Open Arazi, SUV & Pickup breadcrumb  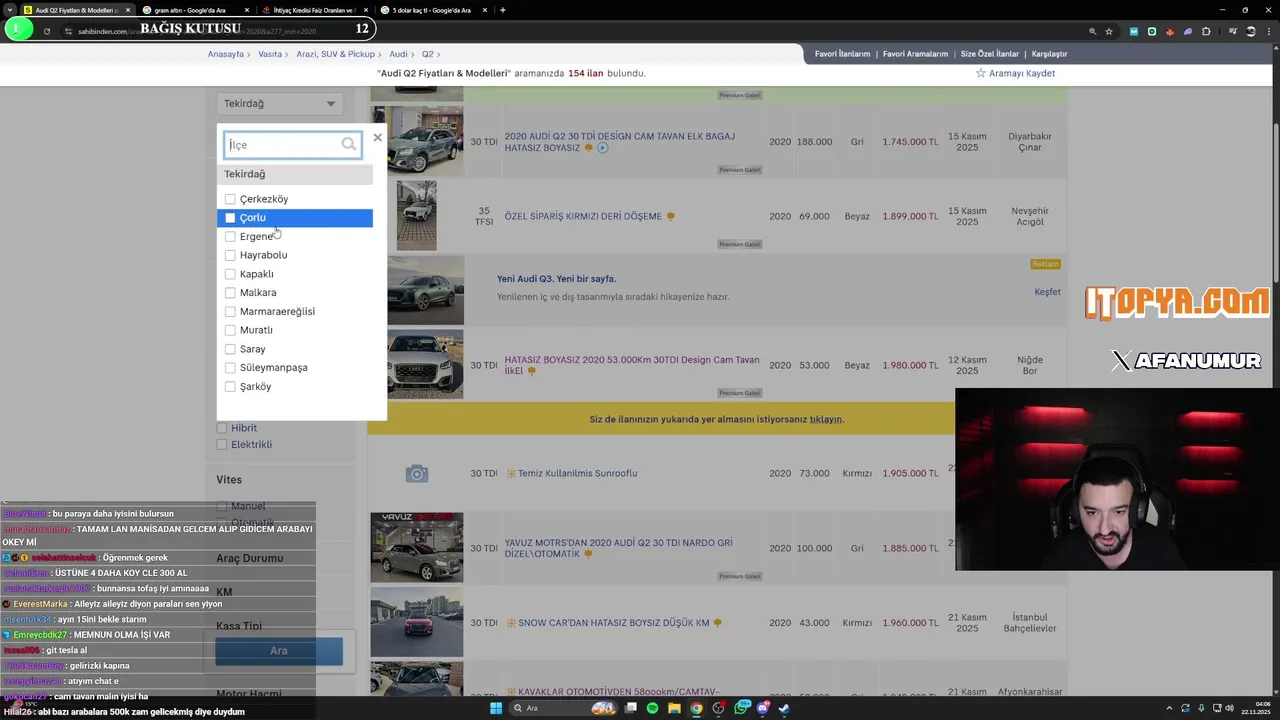click(336, 54)
